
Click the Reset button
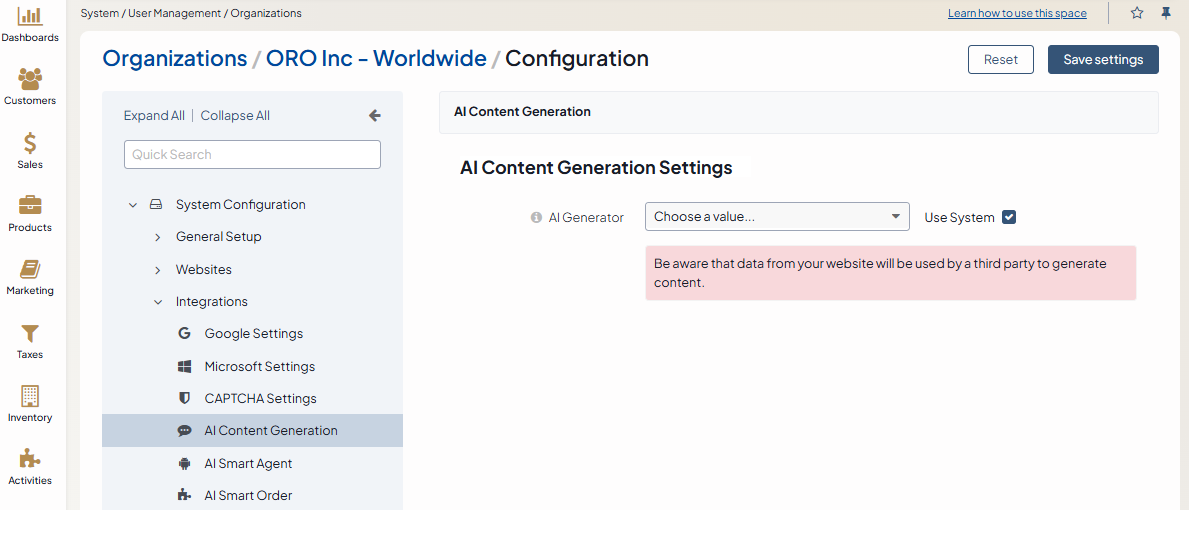click(1000, 59)
